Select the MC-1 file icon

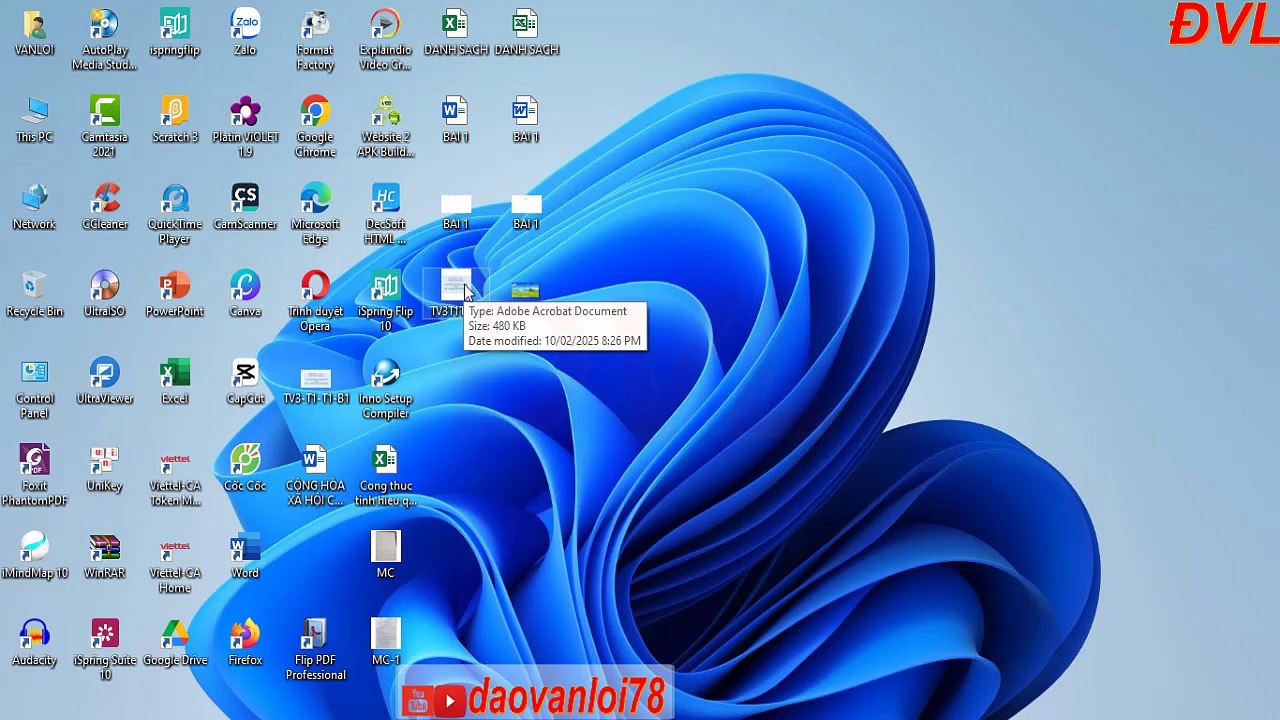pyautogui.click(x=385, y=633)
